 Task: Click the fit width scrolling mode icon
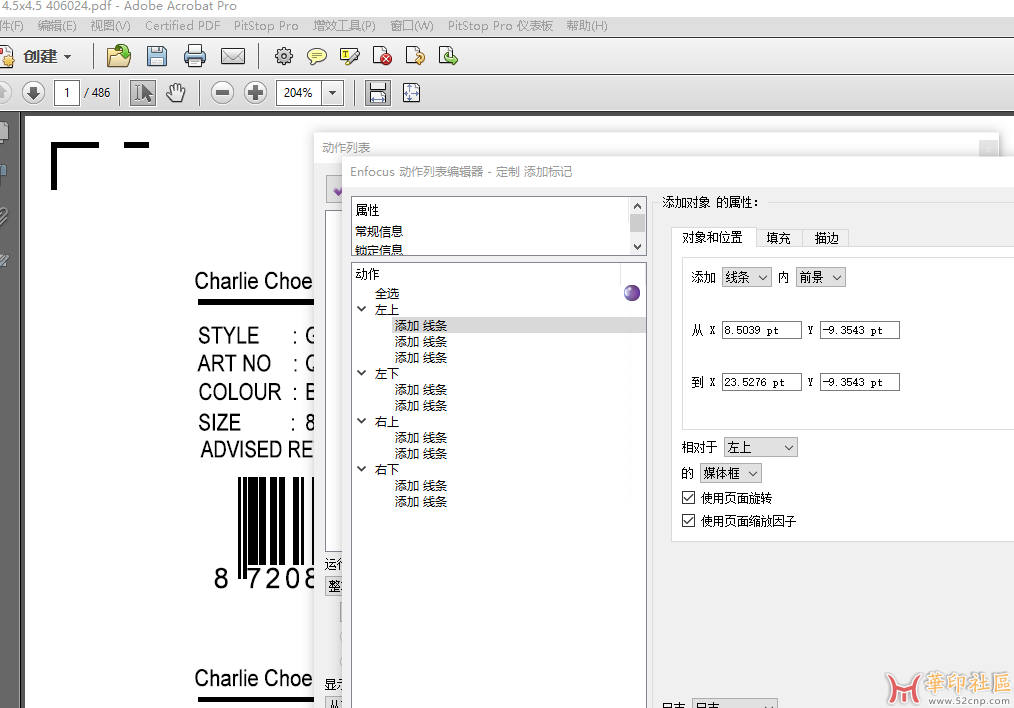pyautogui.click(x=378, y=92)
